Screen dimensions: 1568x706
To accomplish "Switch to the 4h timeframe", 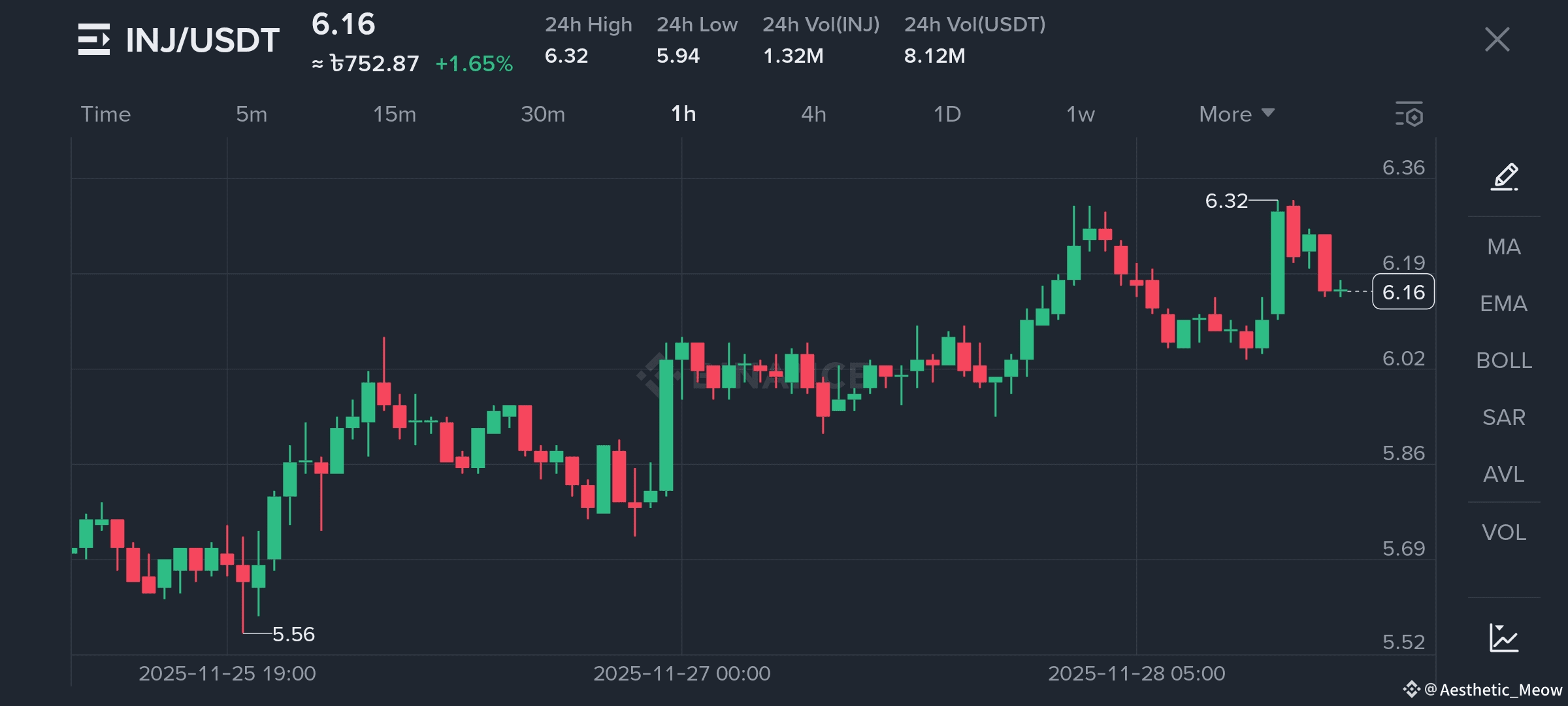I will tap(813, 114).
